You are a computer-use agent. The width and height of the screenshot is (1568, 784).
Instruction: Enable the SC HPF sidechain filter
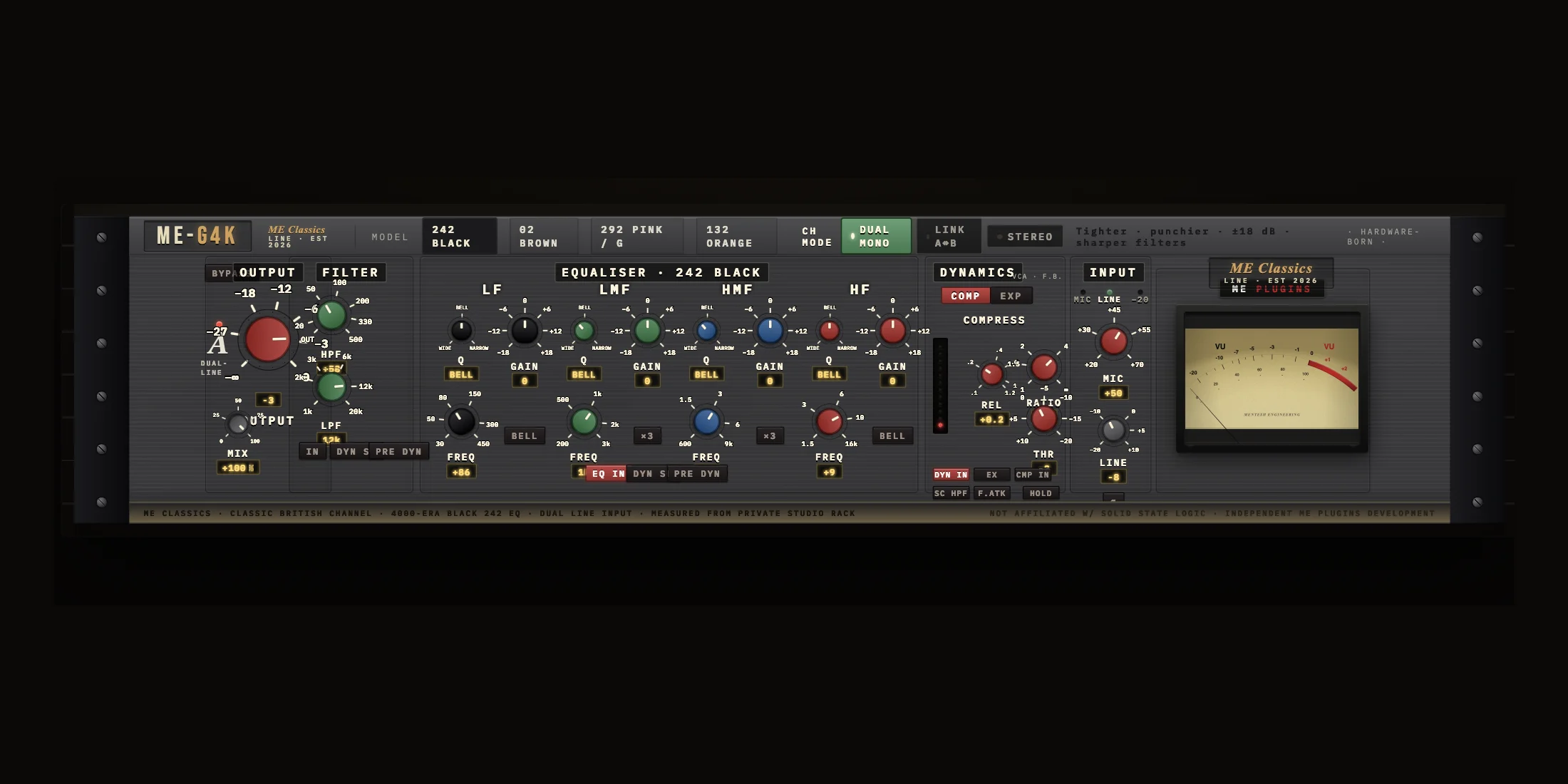[951, 493]
